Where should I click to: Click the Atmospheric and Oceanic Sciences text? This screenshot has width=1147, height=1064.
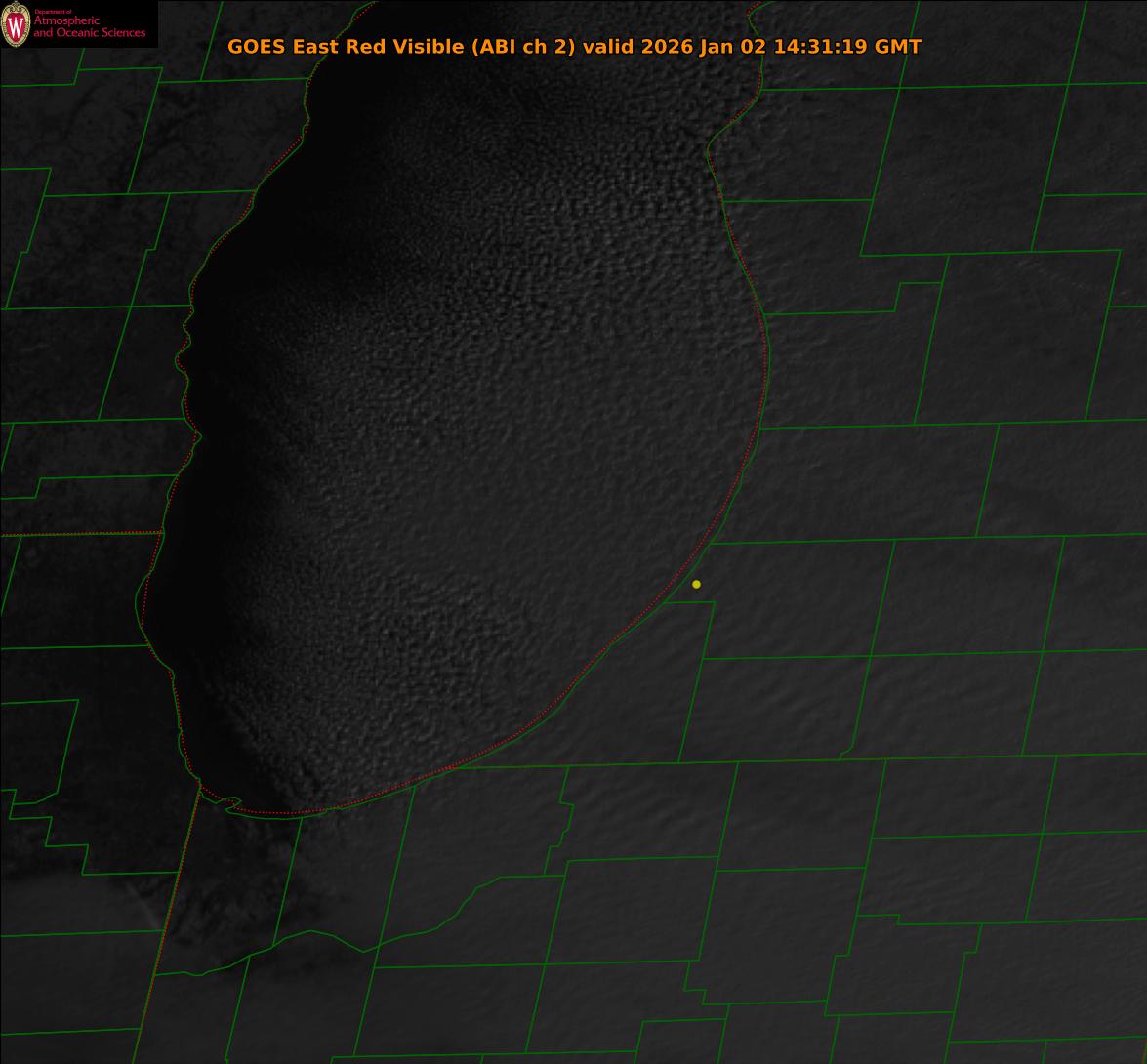(x=89, y=27)
